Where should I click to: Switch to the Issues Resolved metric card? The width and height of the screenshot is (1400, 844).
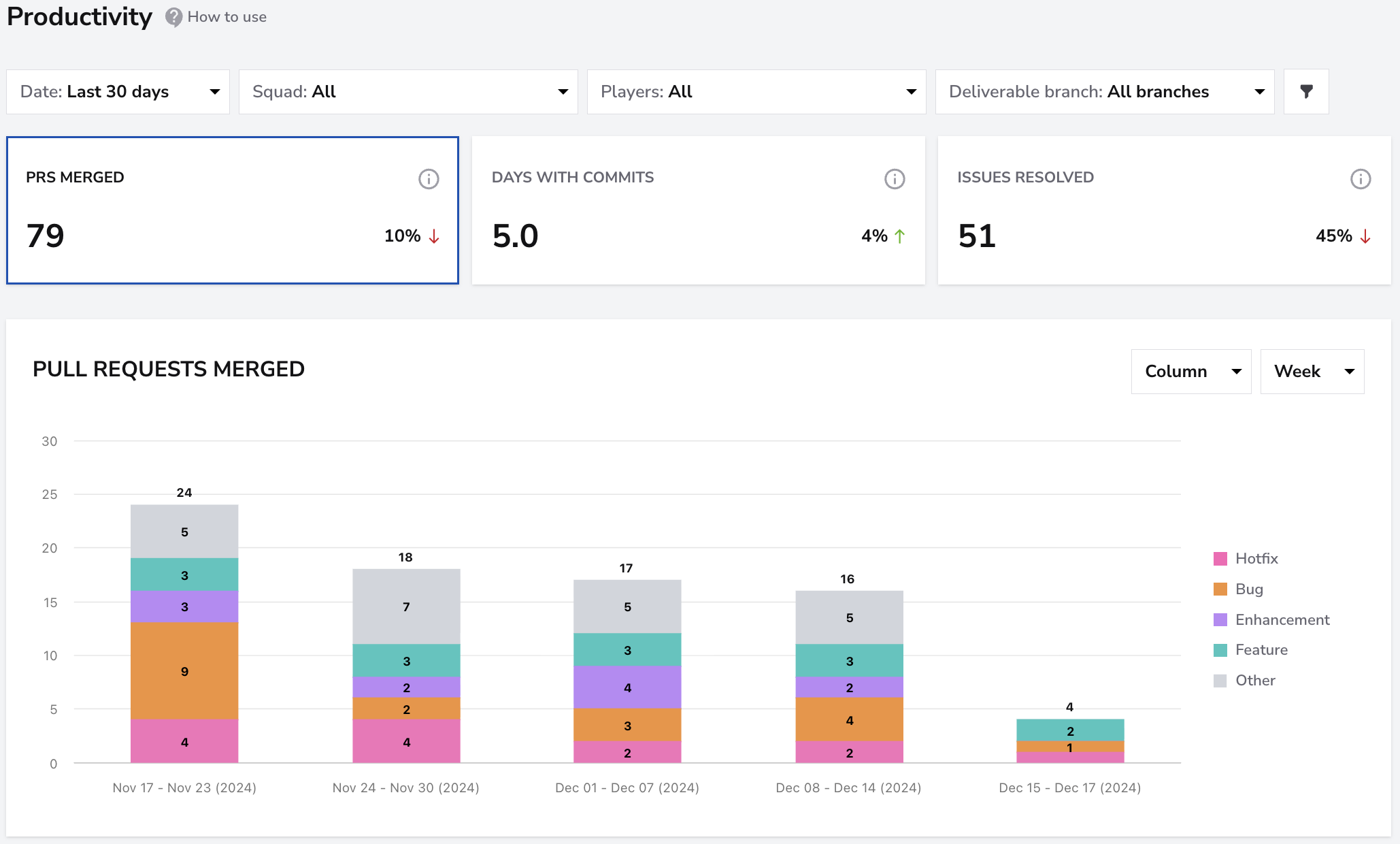(1164, 210)
